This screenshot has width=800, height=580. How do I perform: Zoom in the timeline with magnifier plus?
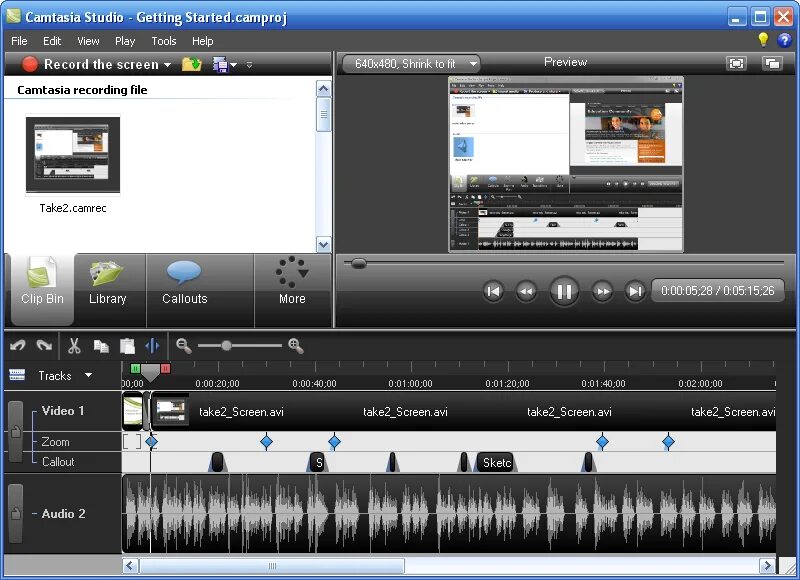(x=296, y=346)
